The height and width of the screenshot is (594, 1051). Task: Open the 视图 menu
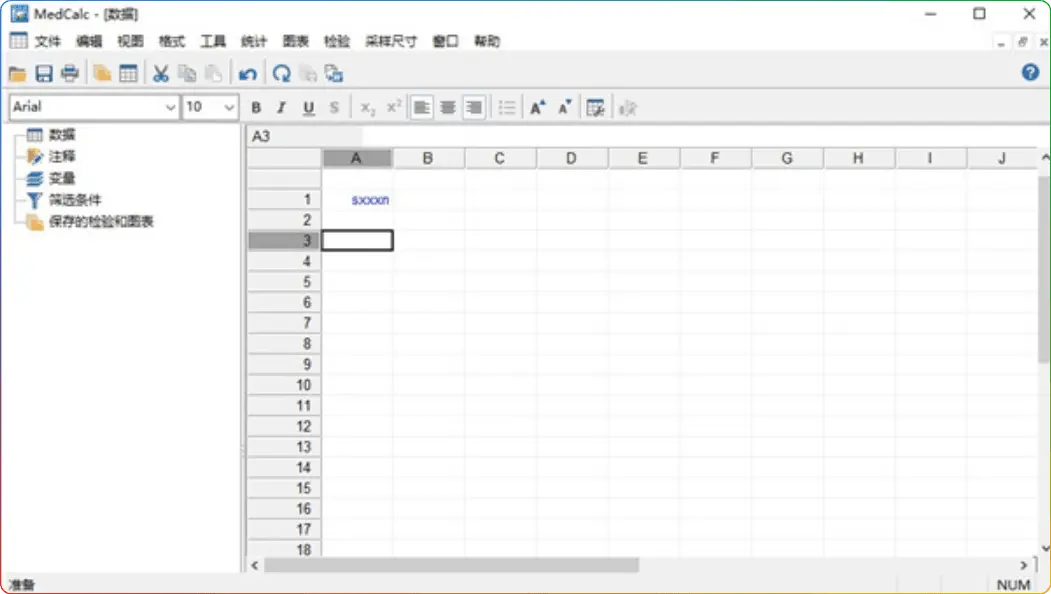tap(130, 42)
